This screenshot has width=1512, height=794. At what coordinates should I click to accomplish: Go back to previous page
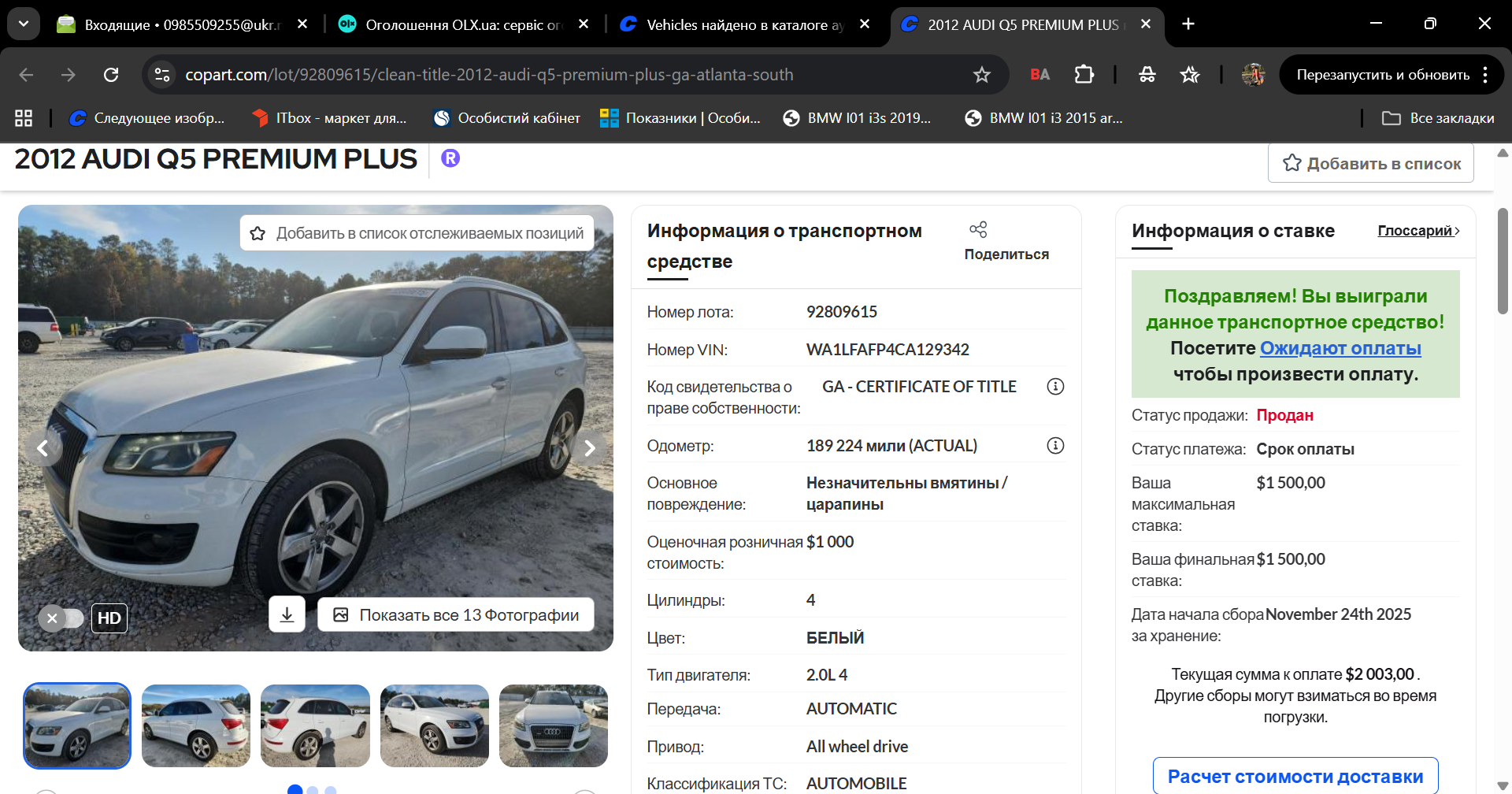click(26, 75)
